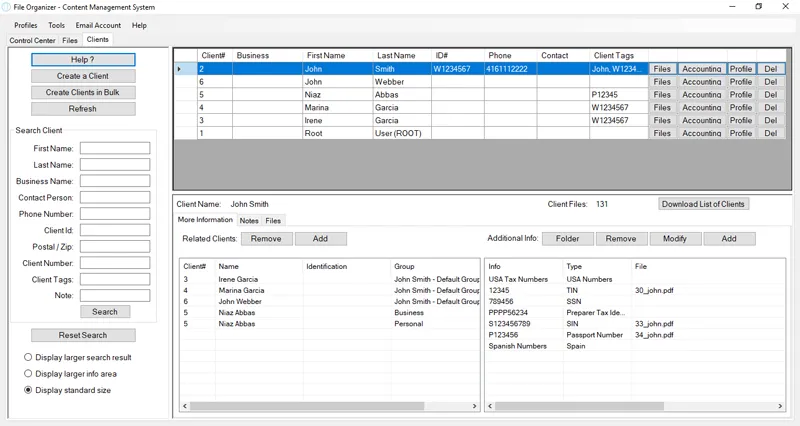
Task: Click the related clients horizontal scrollbar
Action: pyautogui.click(x=307, y=406)
